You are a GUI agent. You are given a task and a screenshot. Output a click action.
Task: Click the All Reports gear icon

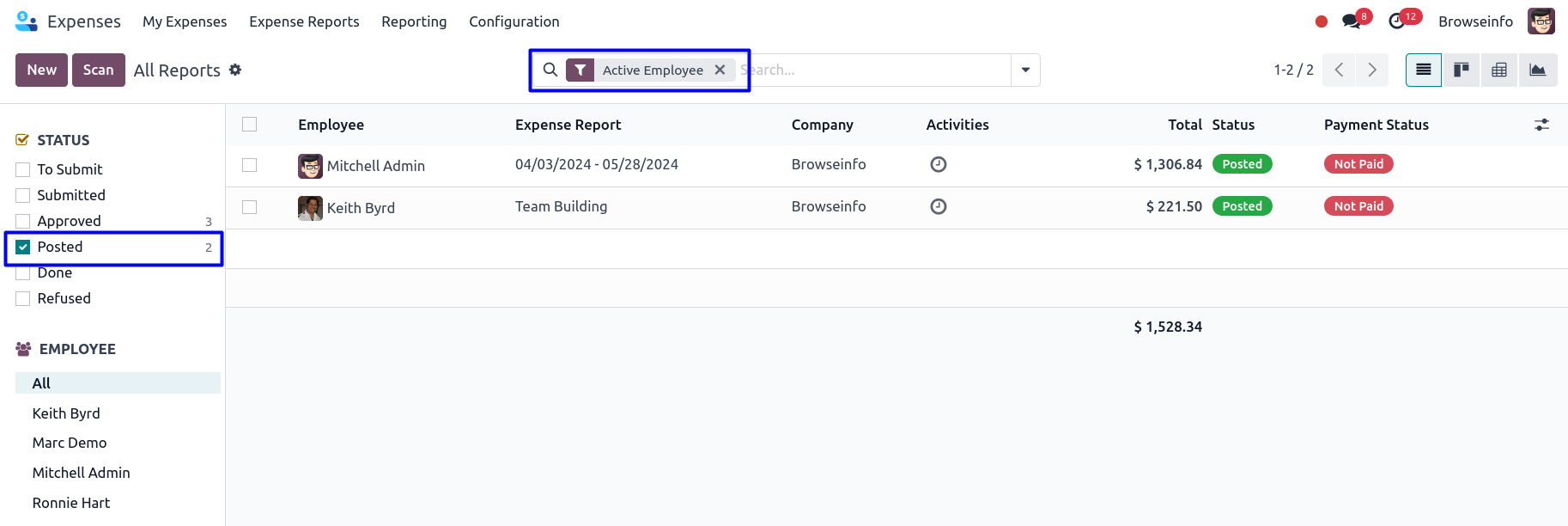coord(235,70)
